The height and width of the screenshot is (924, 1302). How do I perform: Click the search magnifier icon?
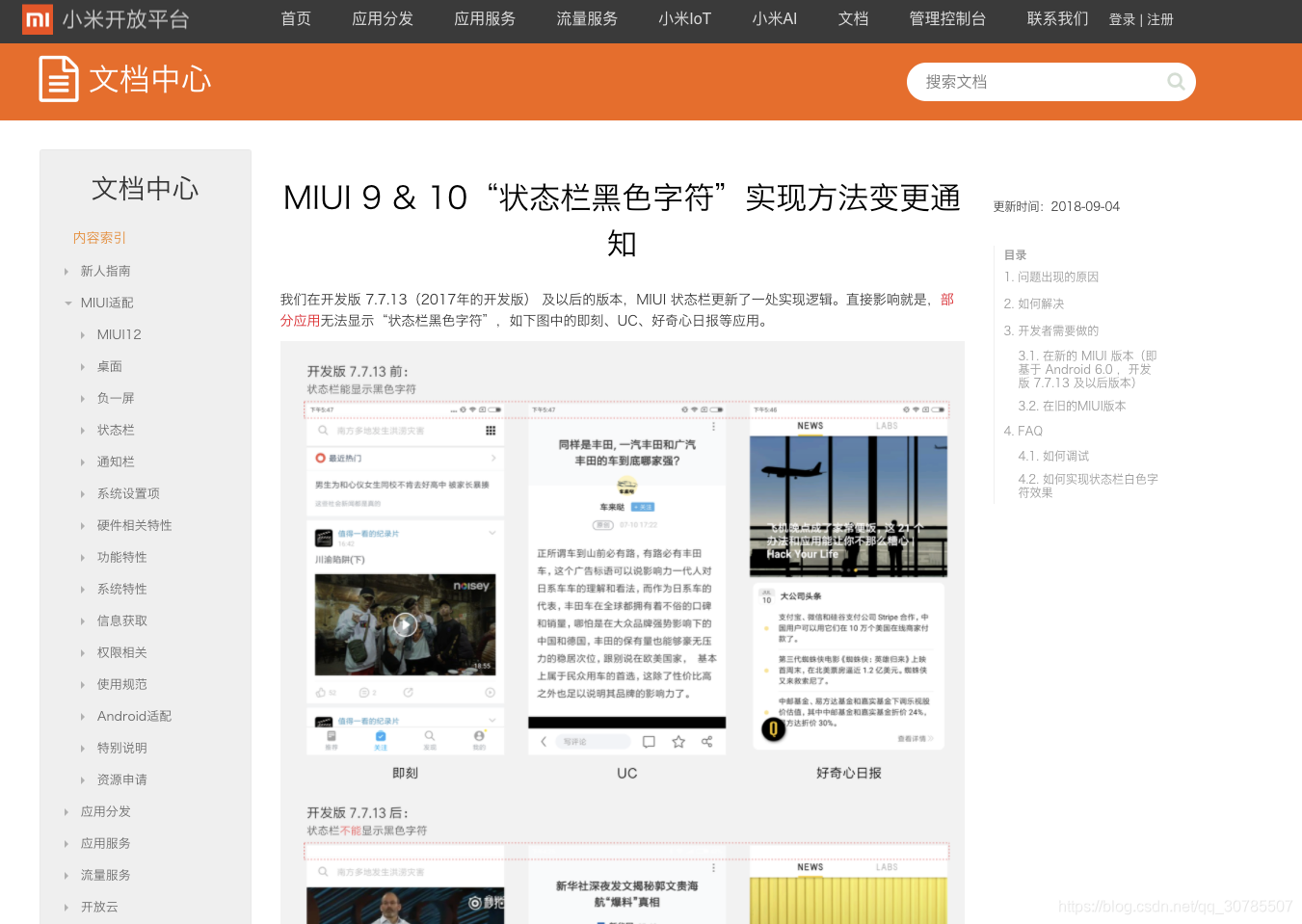1176,82
